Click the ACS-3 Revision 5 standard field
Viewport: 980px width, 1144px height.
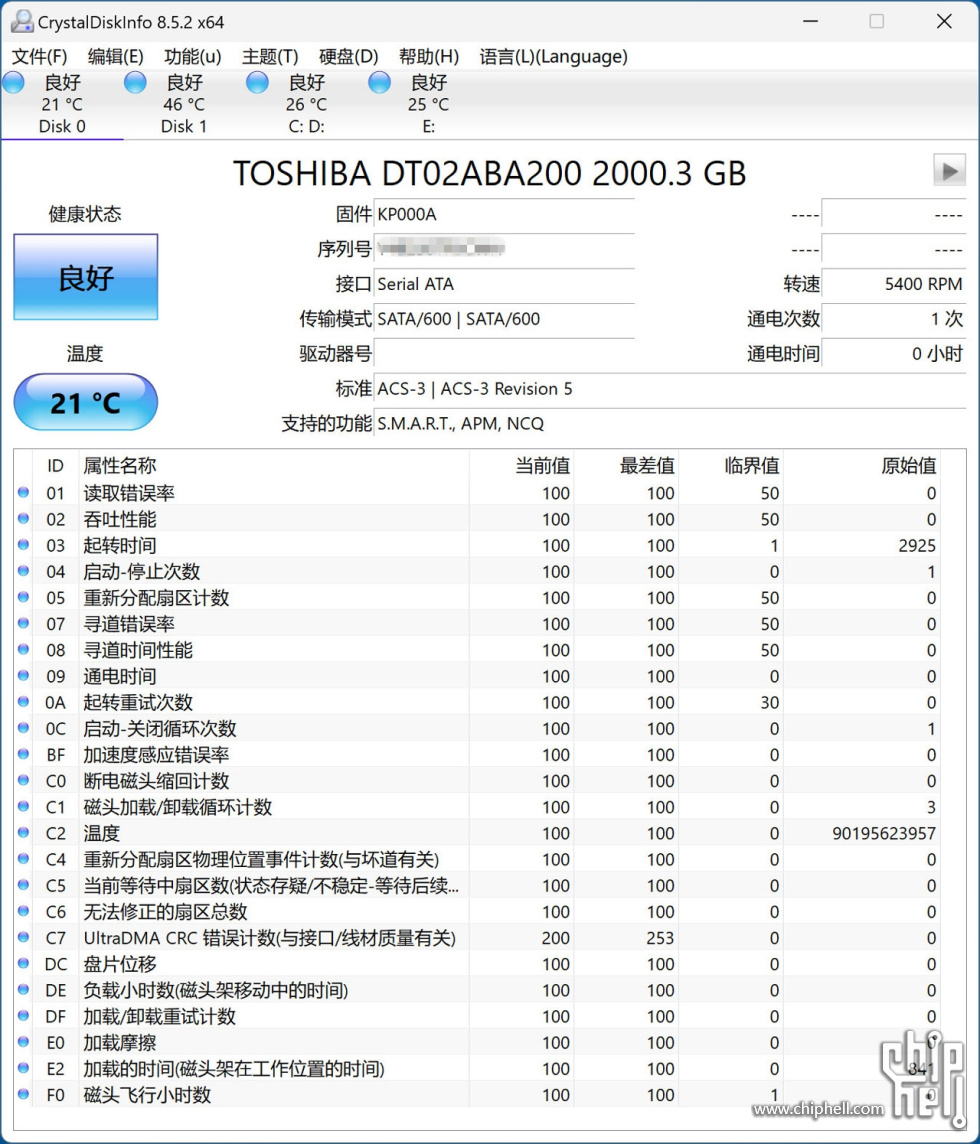tap(670, 389)
